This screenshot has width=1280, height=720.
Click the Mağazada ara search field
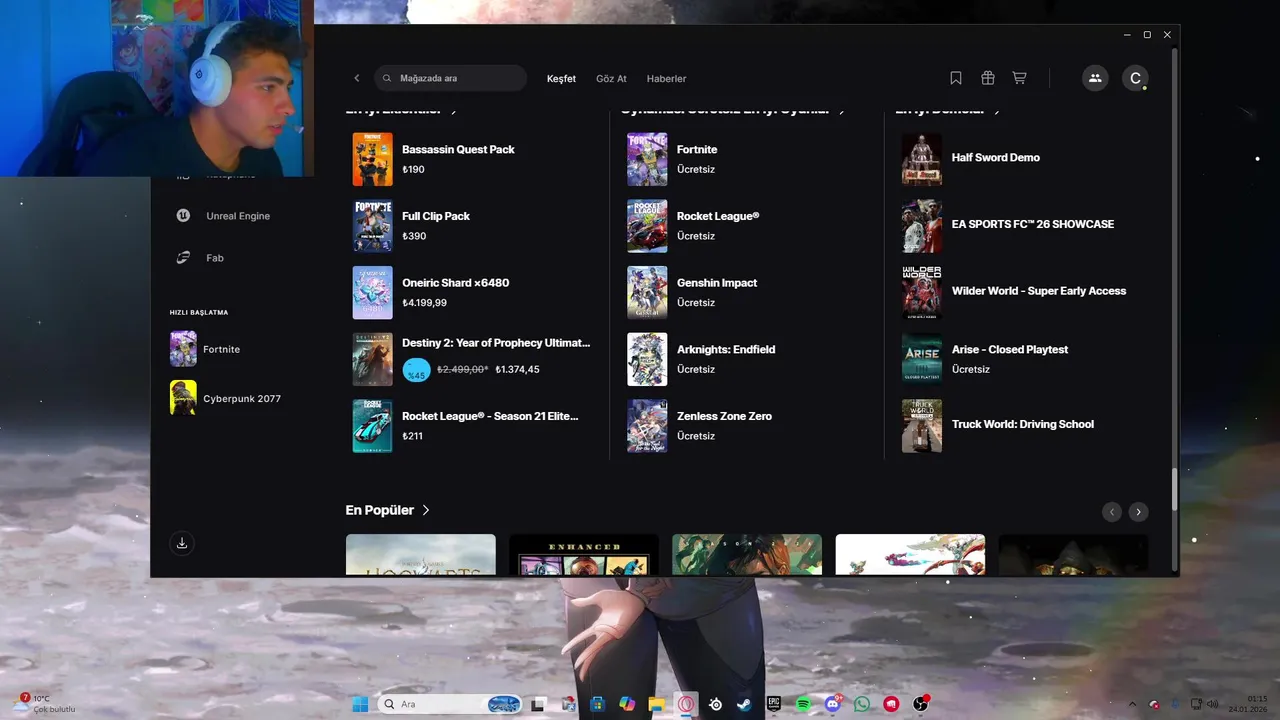(x=451, y=78)
